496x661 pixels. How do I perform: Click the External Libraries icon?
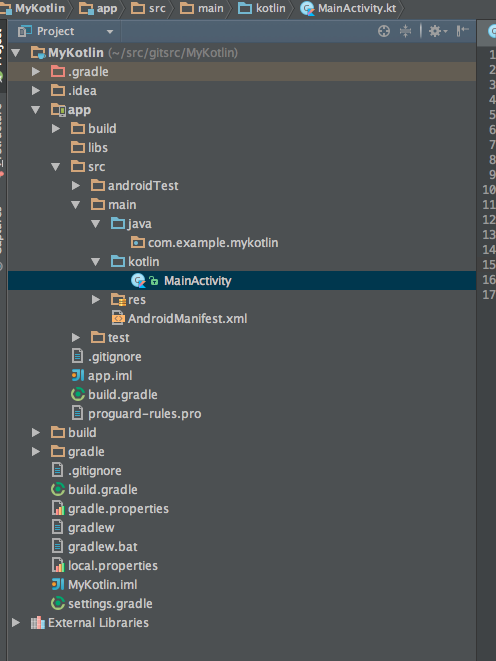click(38, 623)
